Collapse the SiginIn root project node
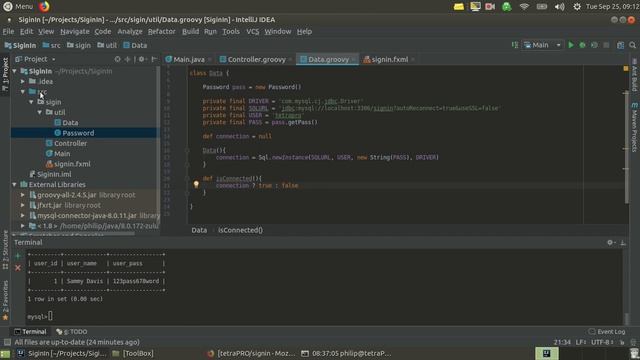This screenshot has height=360, width=640. (x=15, y=71)
